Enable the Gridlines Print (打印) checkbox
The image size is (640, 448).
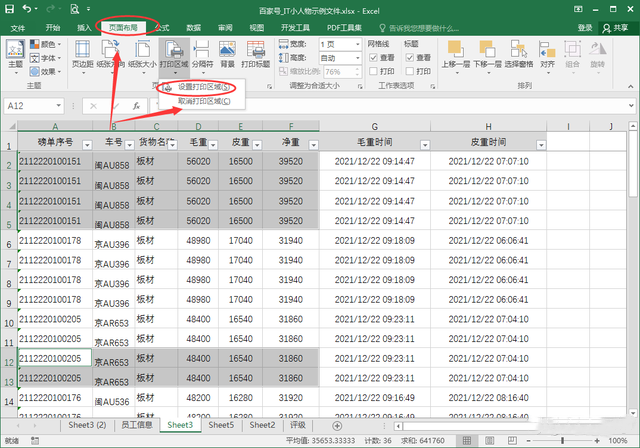[374, 71]
